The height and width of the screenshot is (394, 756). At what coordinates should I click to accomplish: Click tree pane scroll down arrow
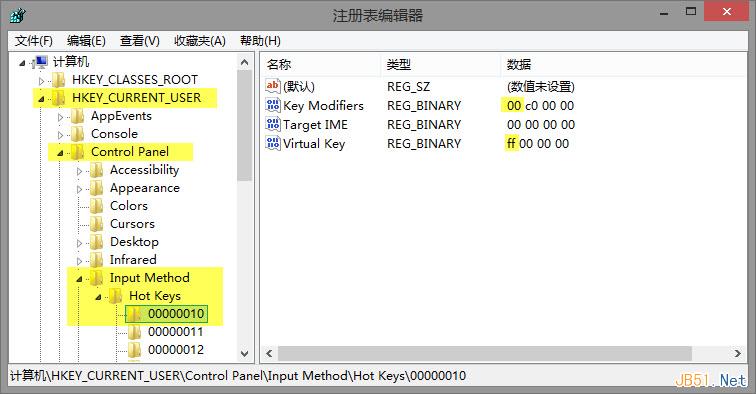pos(244,354)
